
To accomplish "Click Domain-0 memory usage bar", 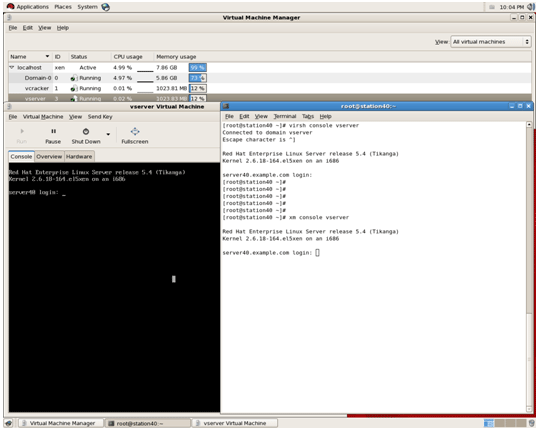I will point(198,78).
